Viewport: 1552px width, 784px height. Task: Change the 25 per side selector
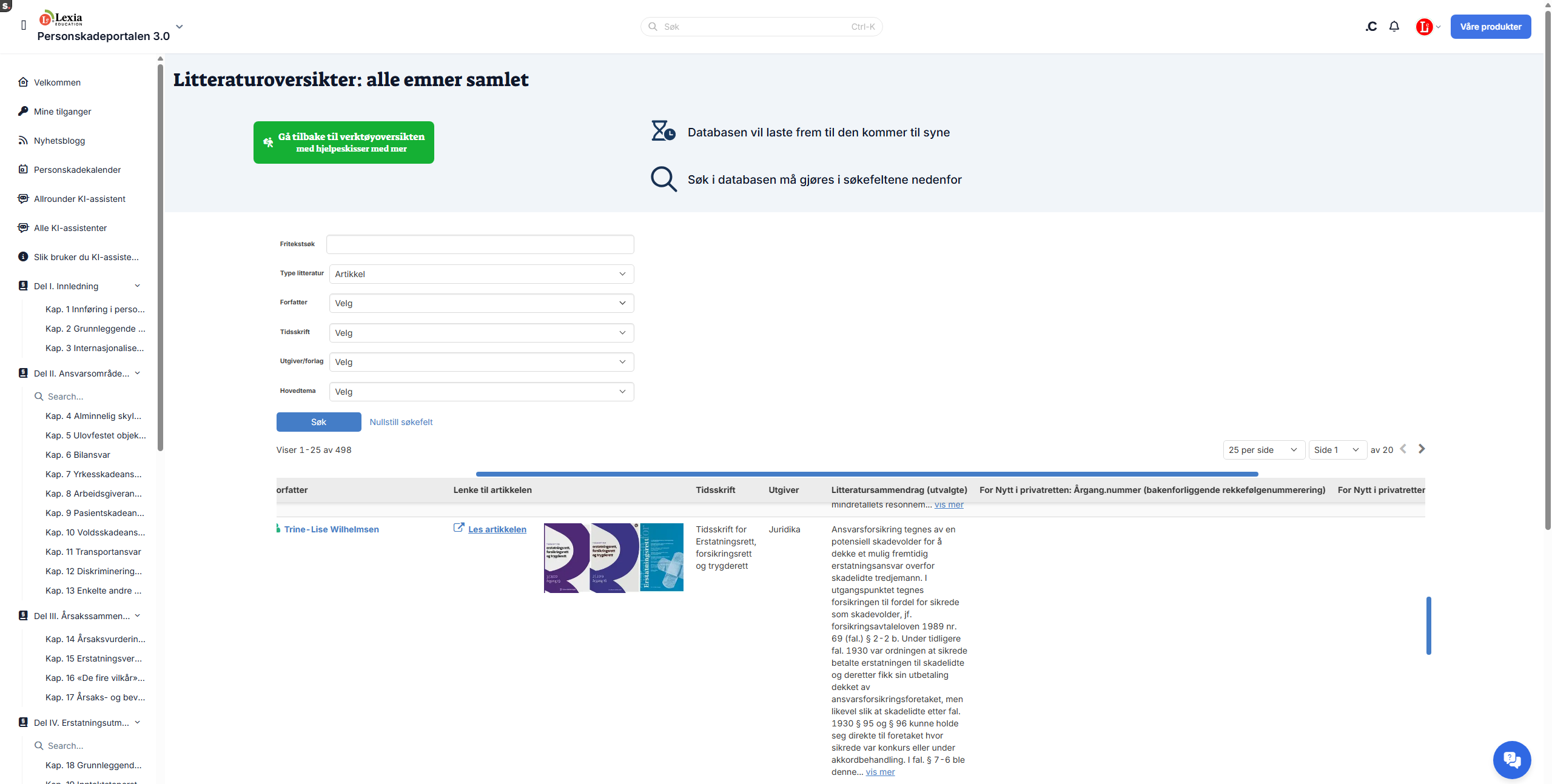pyautogui.click(x=1264, y=450)
